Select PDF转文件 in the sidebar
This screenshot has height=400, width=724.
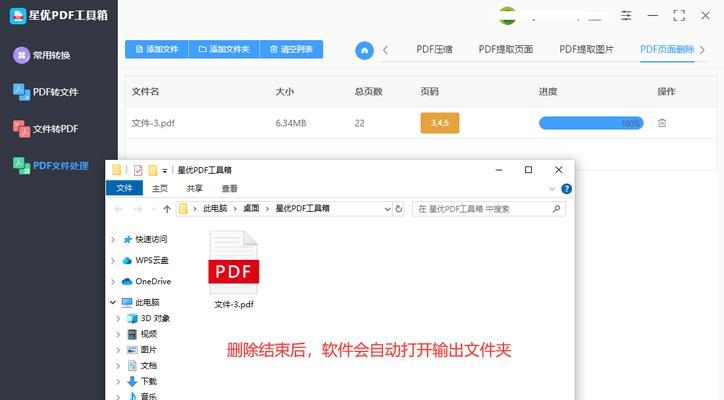45,92
